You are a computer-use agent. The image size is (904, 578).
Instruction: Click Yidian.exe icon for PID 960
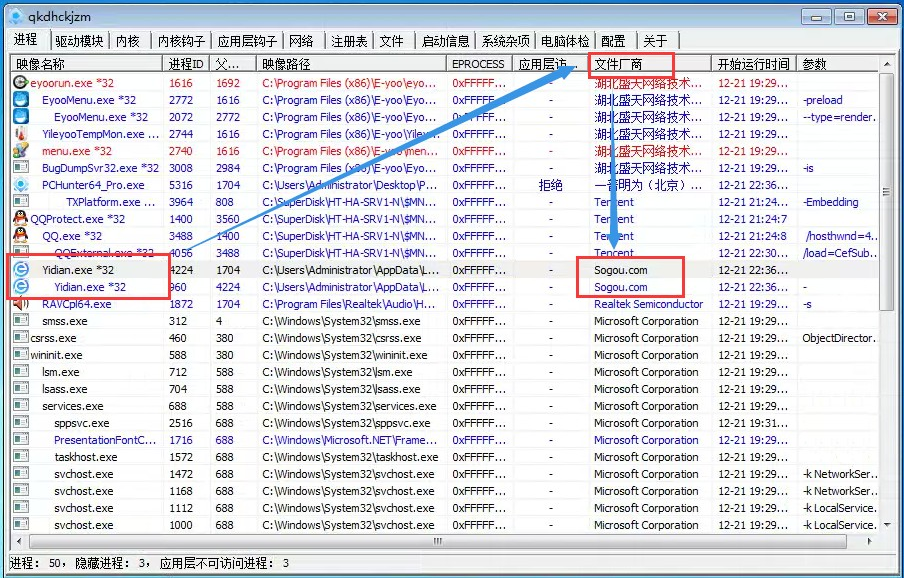click(x=21, y=287)
